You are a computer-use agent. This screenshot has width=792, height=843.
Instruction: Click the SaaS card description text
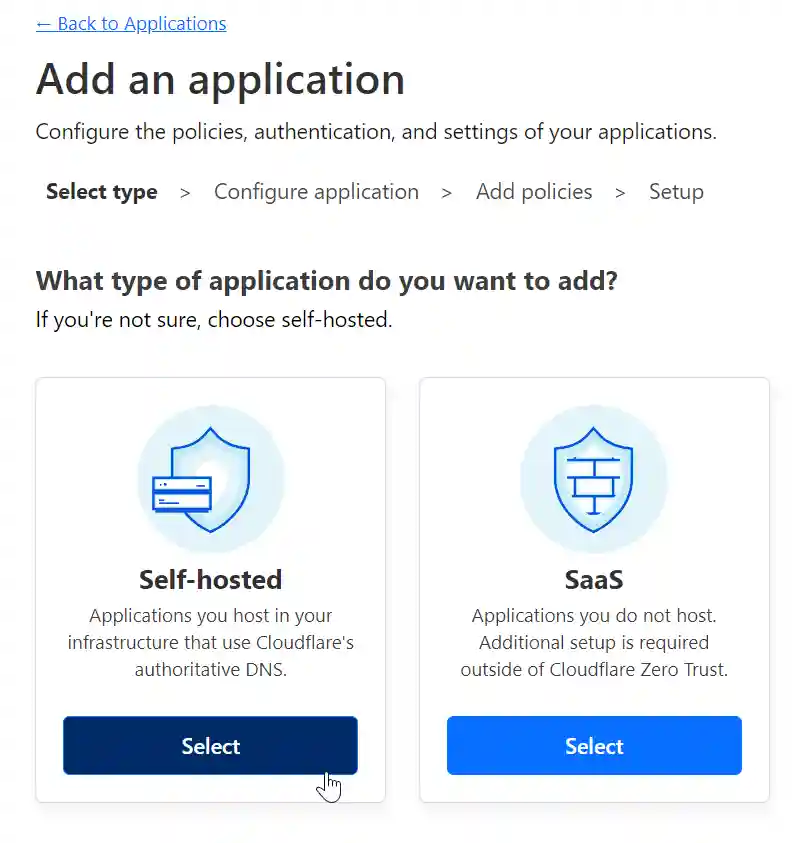pos(594,642)
